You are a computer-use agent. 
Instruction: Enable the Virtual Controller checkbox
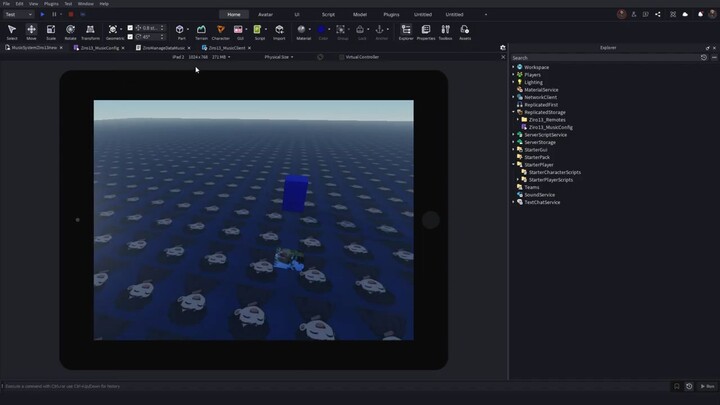pos(341,57)
